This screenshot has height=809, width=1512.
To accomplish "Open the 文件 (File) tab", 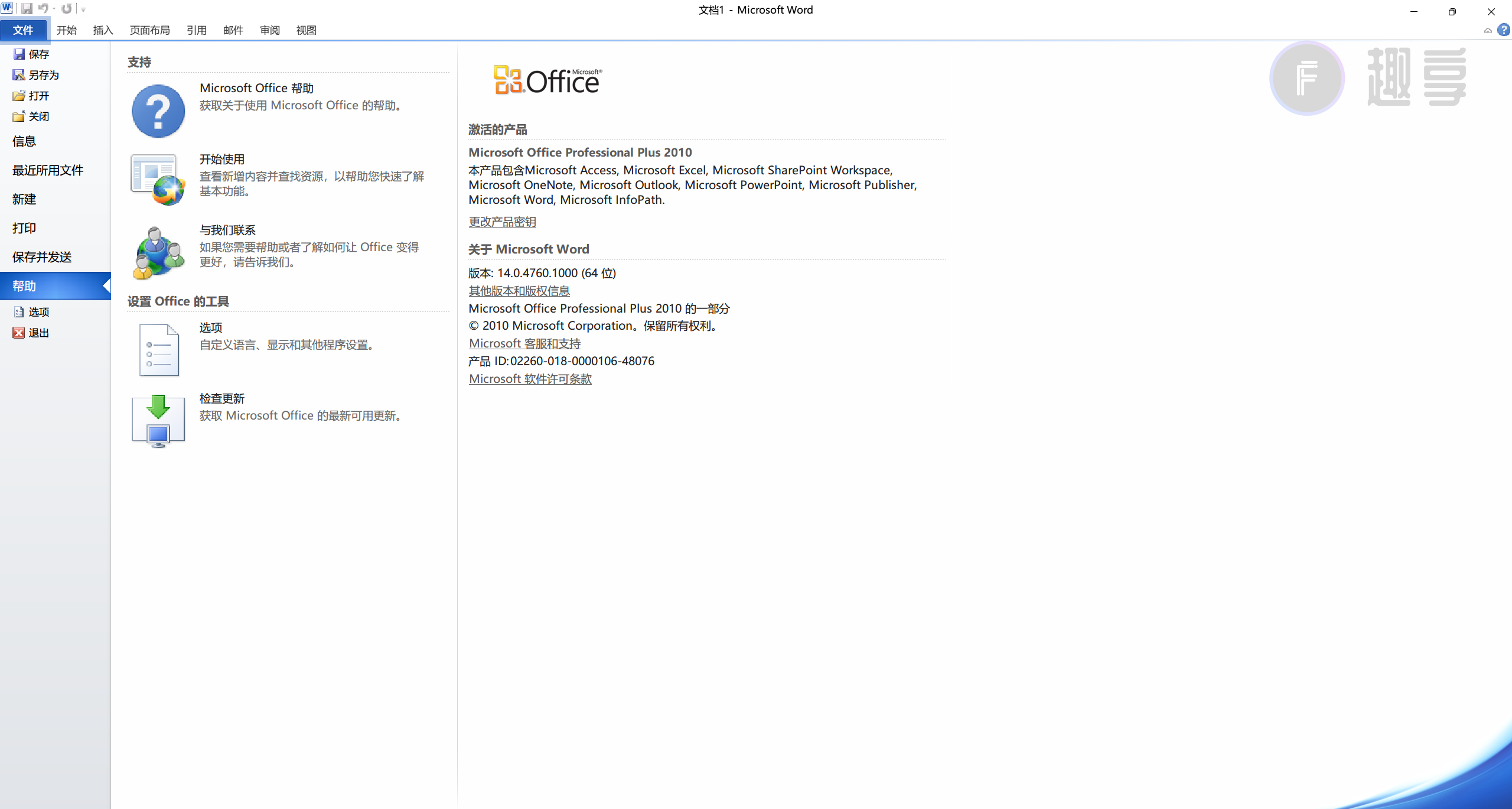I will [x=23, y=30].
